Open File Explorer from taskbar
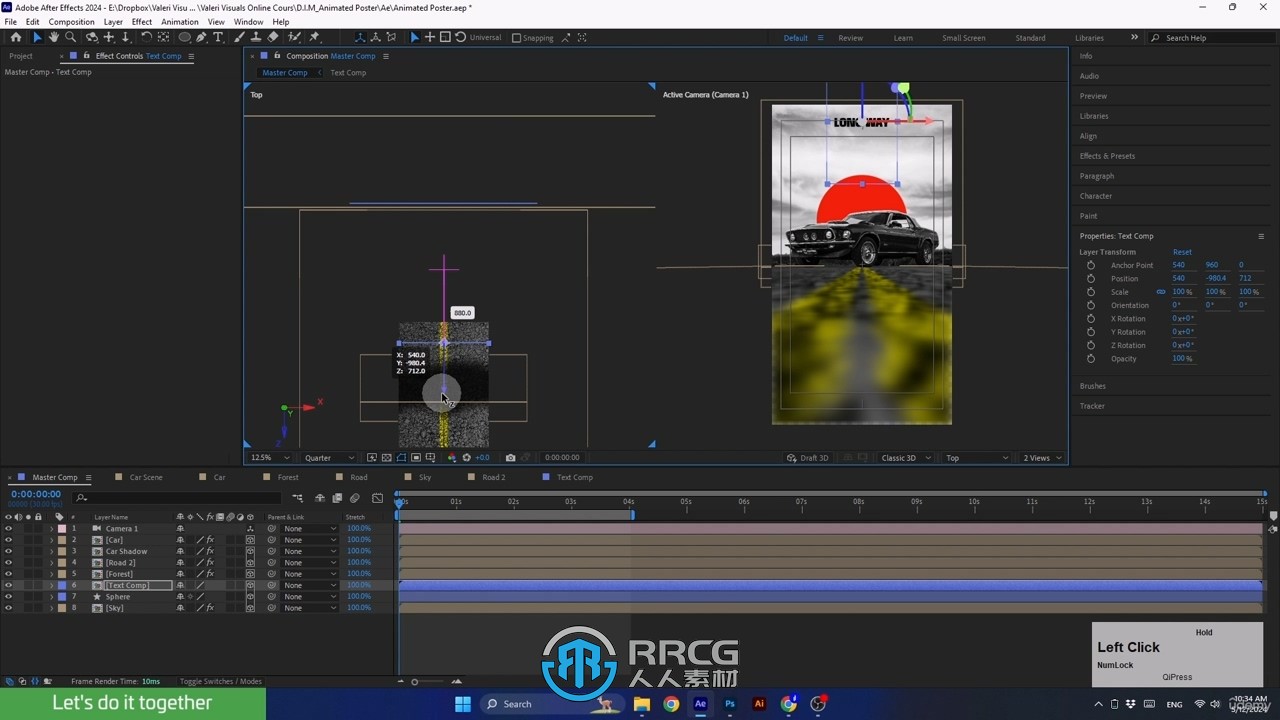Image resolution: width=1280 pixels, height=720 pixels. point(642,704)
